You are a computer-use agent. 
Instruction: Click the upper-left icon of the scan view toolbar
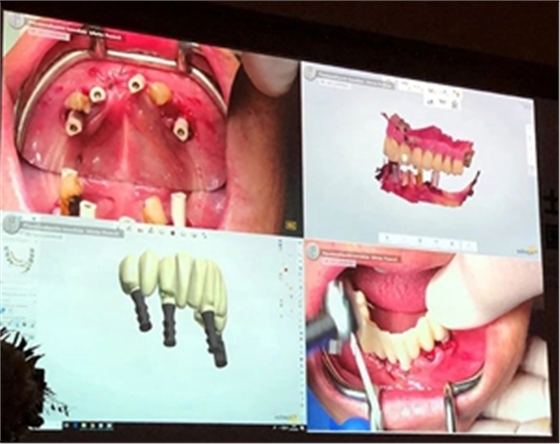coord(430,91)
